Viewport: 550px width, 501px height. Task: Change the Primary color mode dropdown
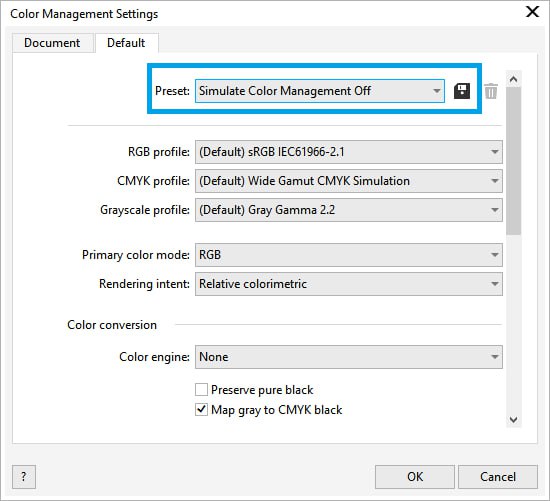click(349, 255)
